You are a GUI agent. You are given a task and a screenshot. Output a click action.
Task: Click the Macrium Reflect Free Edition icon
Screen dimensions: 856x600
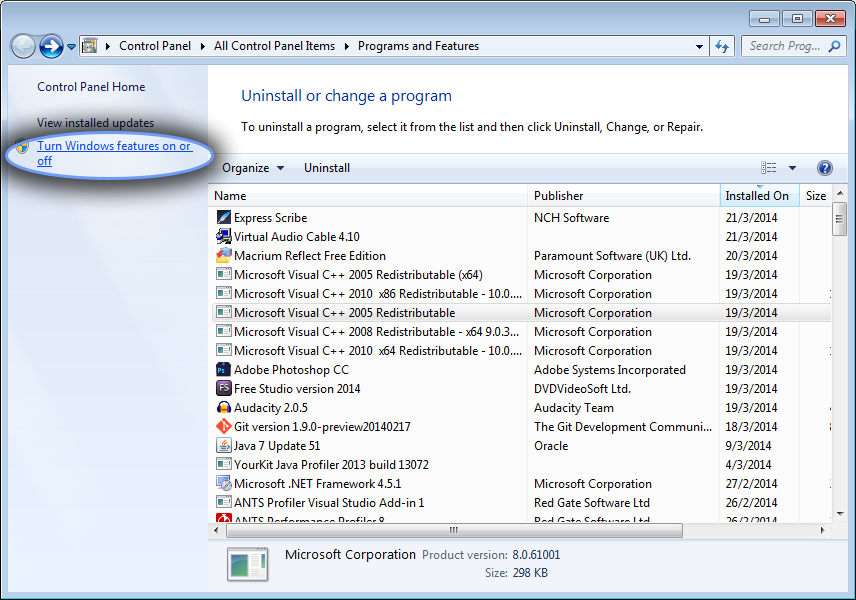point(223,255)
